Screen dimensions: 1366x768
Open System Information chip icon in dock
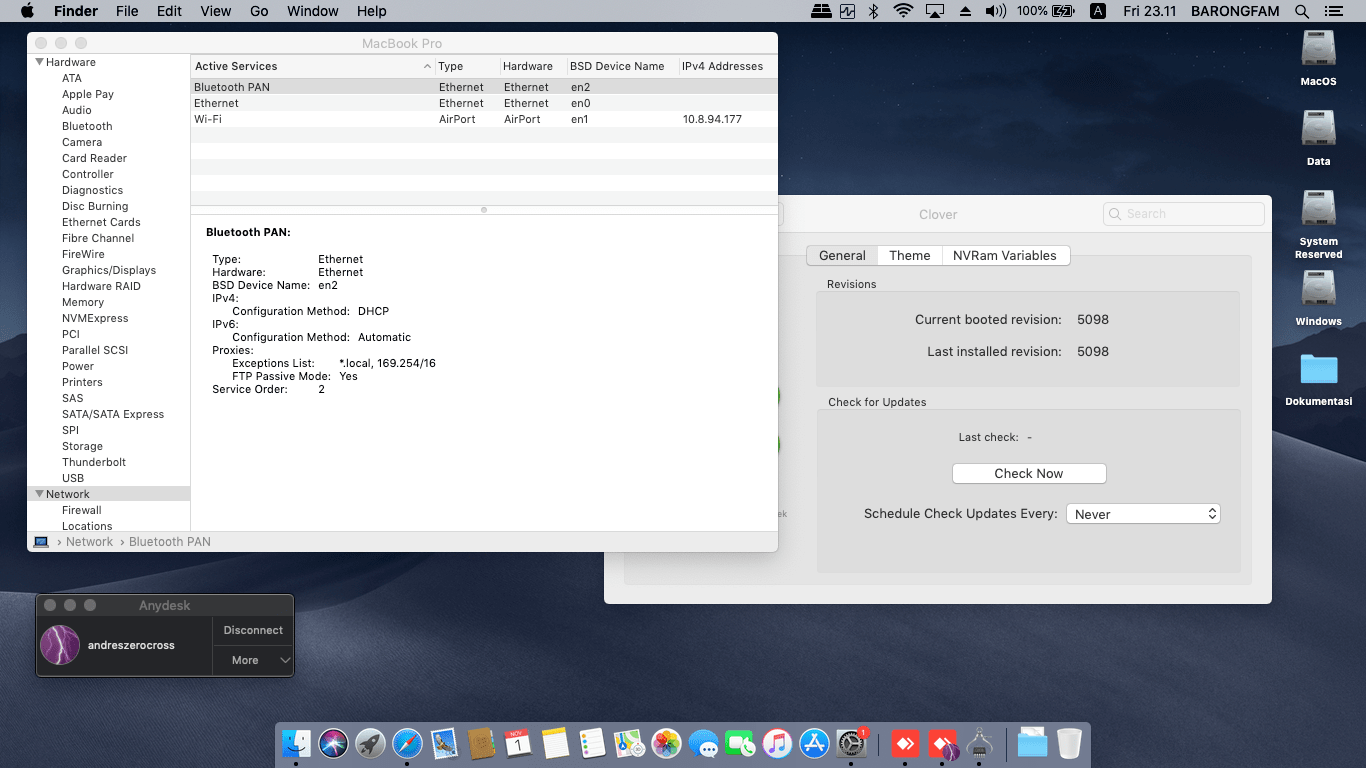pyautogui.click(x=979, y=743)
